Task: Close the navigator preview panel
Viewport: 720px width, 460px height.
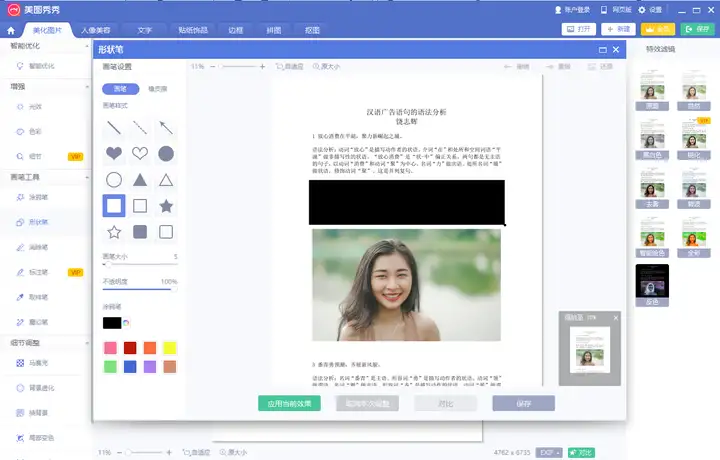Action: 616,318
